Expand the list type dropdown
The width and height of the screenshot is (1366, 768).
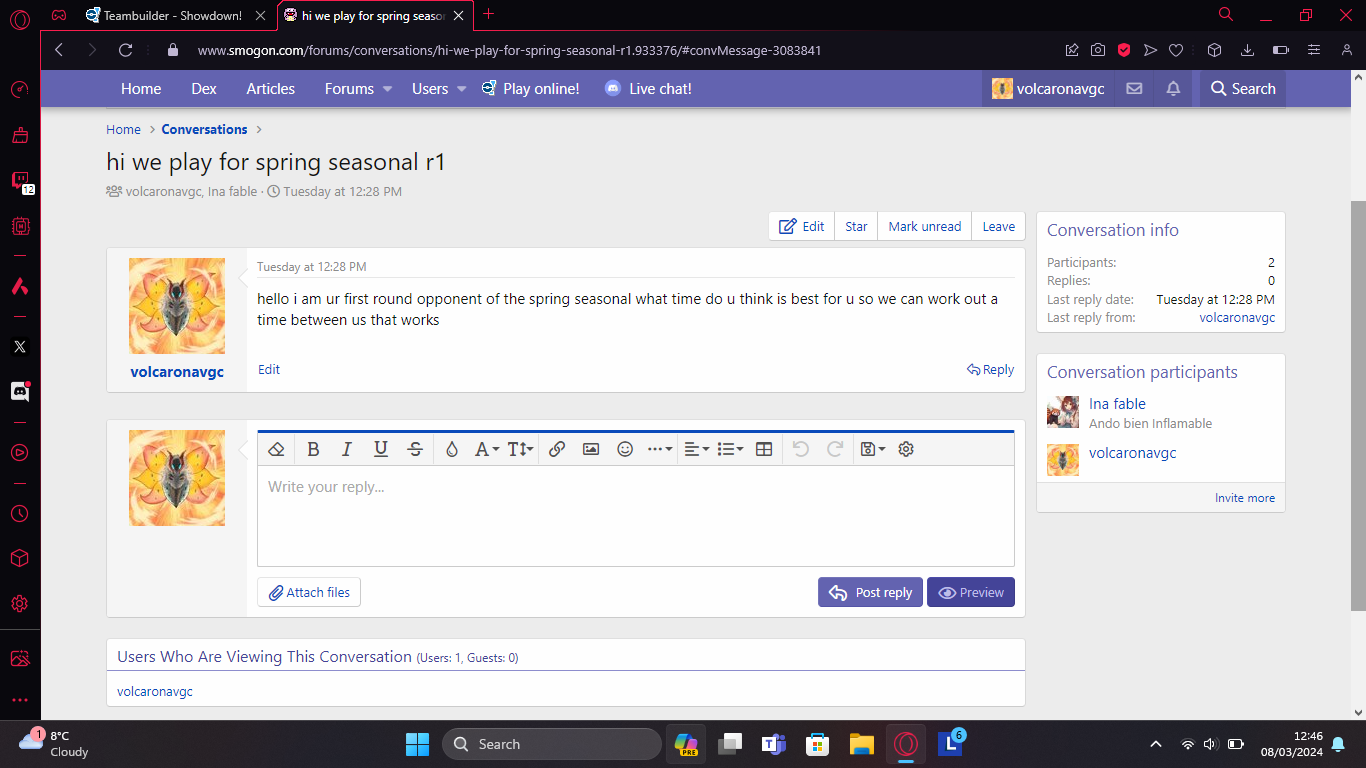pos(730,450)
